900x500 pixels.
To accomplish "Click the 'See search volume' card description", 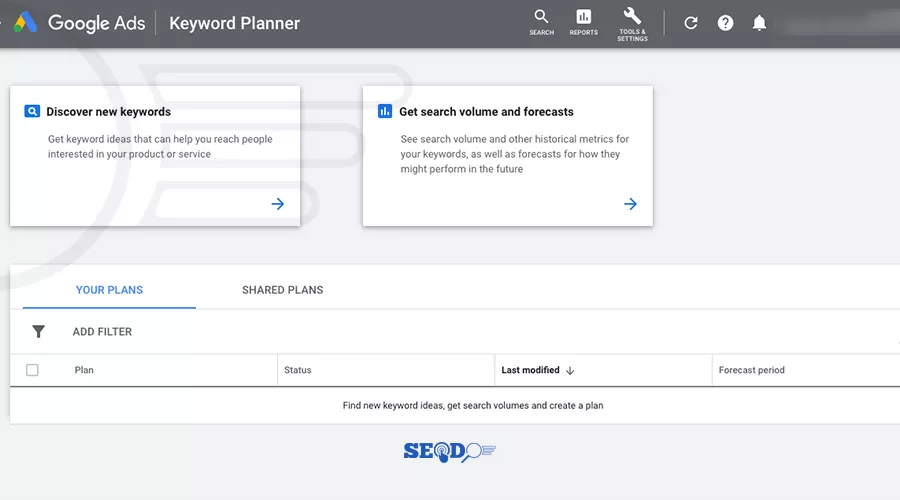I will 515,154.
